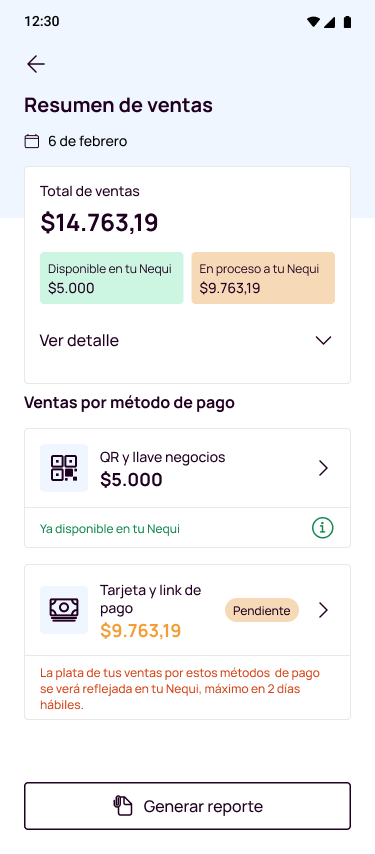The width and height of the screenshot is (375, 854).
Task: Tap the green info icon
Action: 323,528
